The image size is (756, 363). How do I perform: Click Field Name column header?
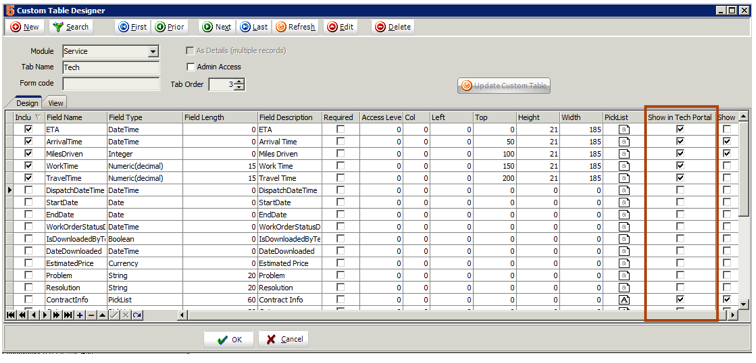pyautogui.click(x=76, y=117)
